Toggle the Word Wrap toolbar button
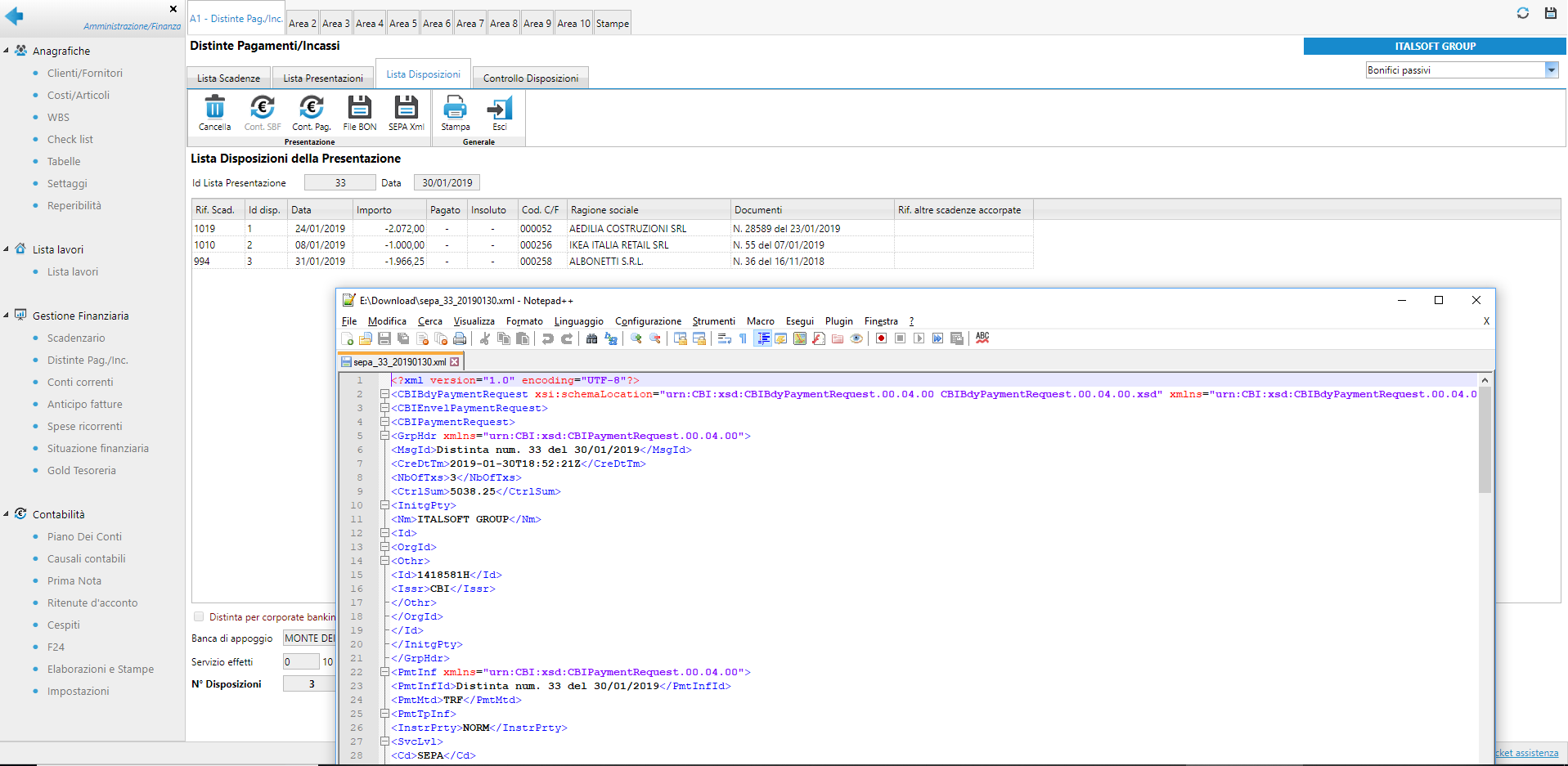The height and width of the screenshot is (766, 1568). [724, 338]
